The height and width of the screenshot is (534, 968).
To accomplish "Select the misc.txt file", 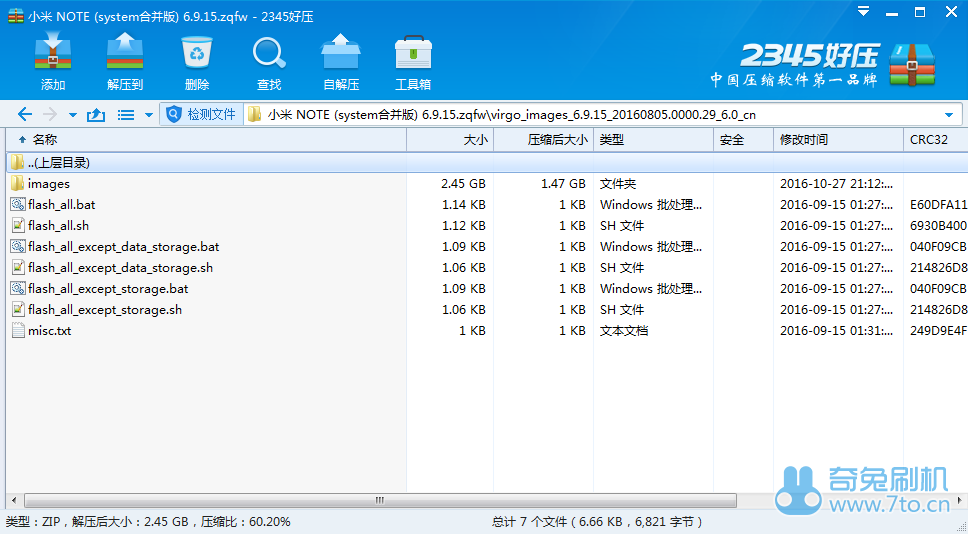I will 49,331.
